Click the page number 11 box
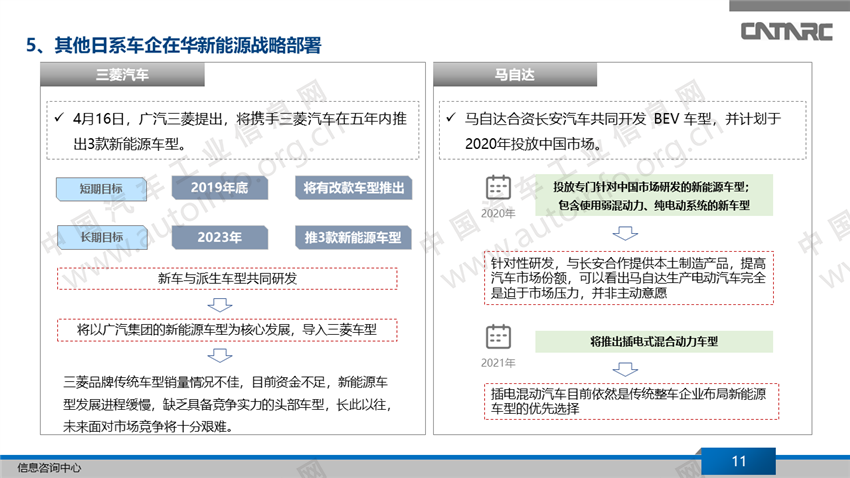This screenshot has height=478, width=850. coord(738,461)
